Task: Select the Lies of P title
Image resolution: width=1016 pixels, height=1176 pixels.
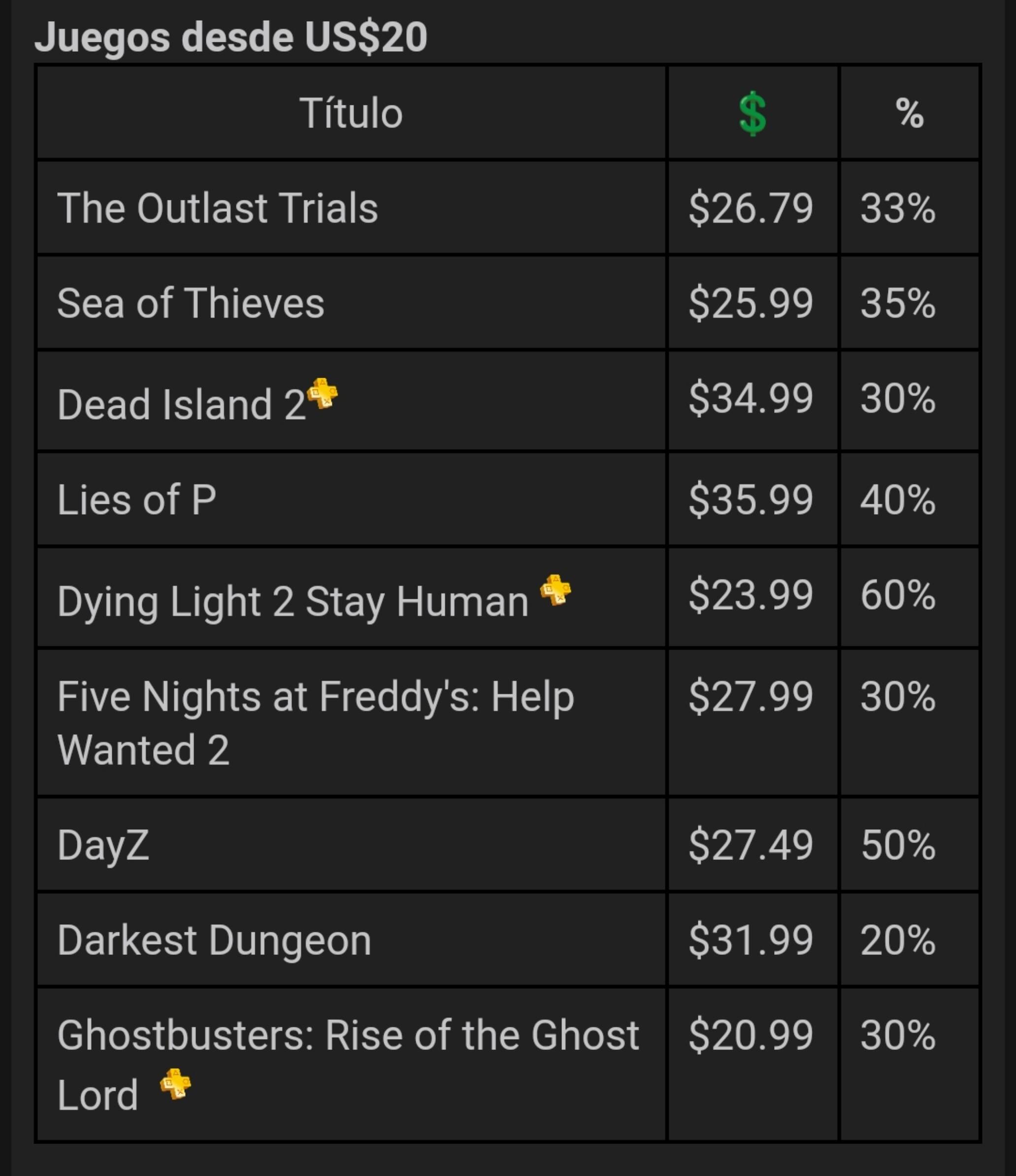Action: pos(137,499)
